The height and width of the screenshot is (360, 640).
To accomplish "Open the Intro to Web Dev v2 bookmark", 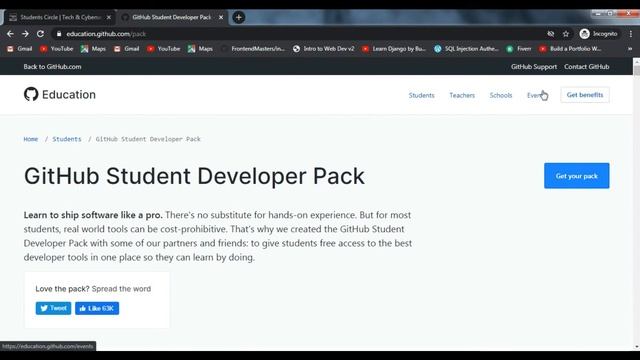I will point(324,49).
